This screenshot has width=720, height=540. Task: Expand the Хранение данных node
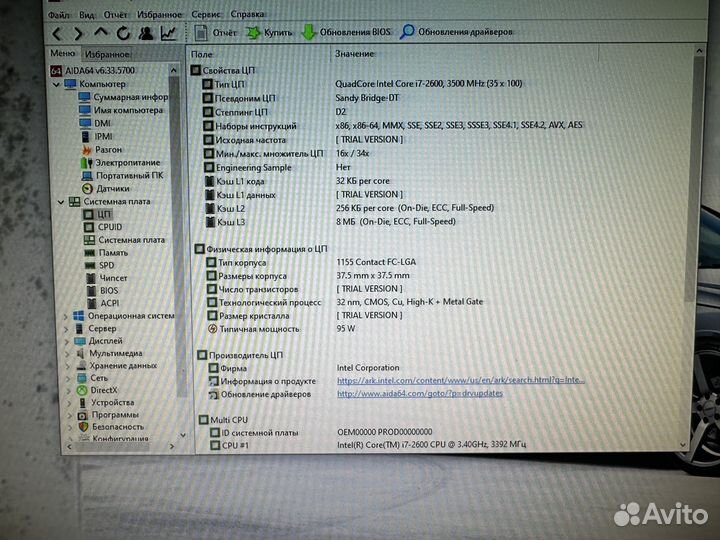click(x=68, y=366)
